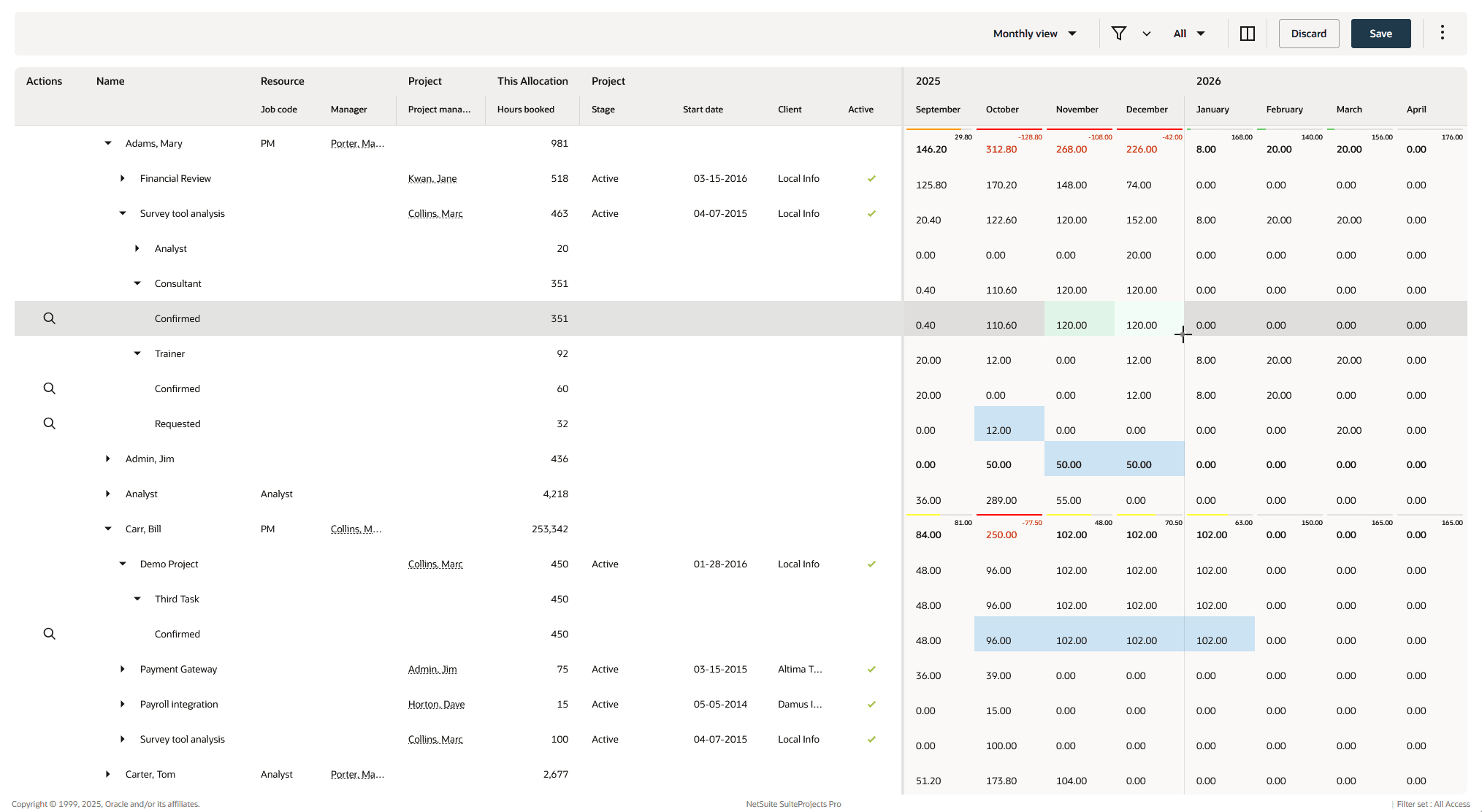Click the Start date column header
Image resolution: width=1482 pixels, height=812 pixels.
click(x=702, y=110)
